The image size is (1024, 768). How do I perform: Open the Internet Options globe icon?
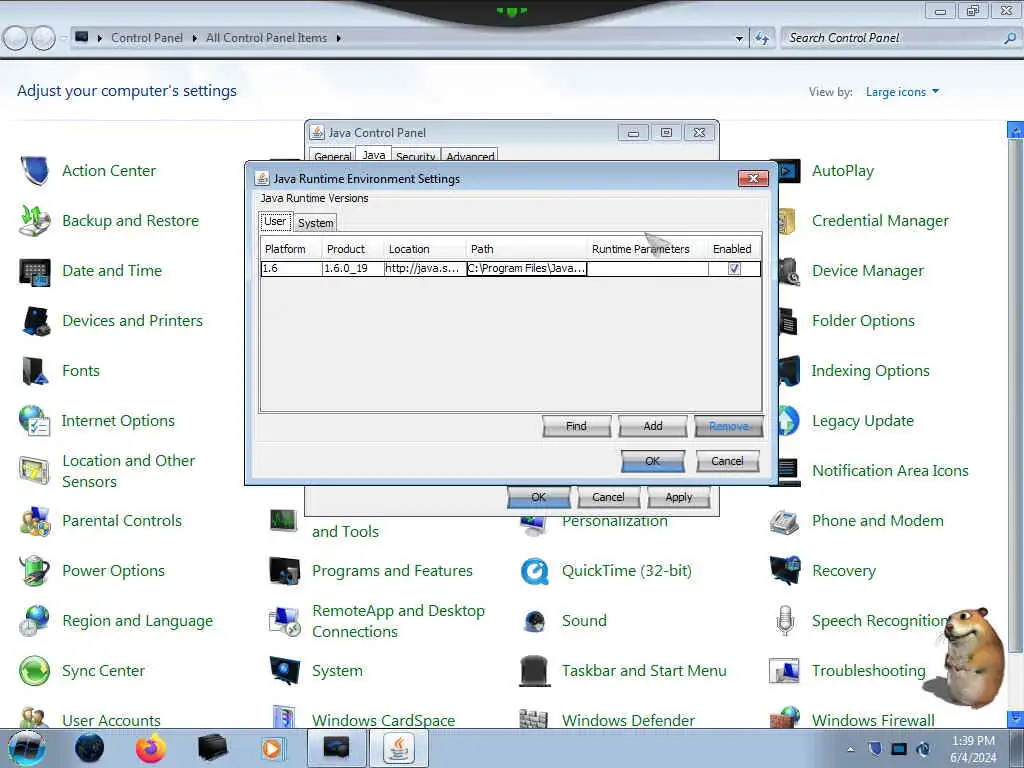(34, 421)
